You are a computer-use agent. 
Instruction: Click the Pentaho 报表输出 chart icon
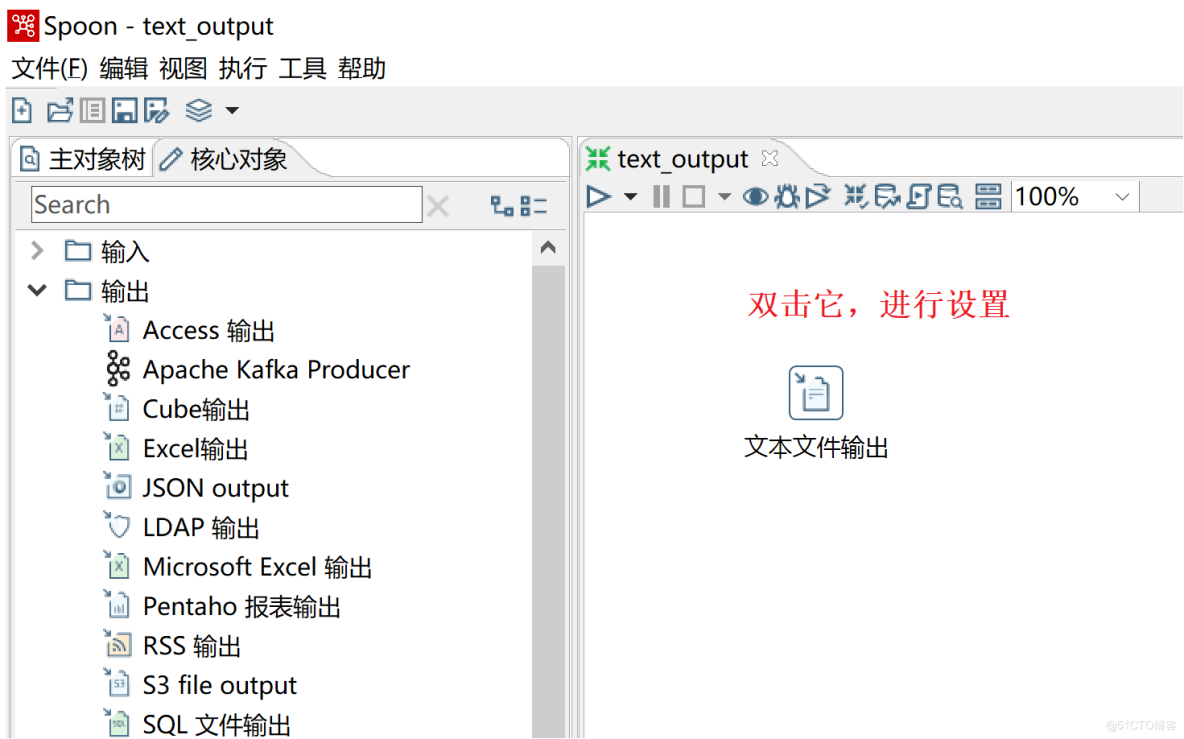pyautogui.click(x=118, y=605)
